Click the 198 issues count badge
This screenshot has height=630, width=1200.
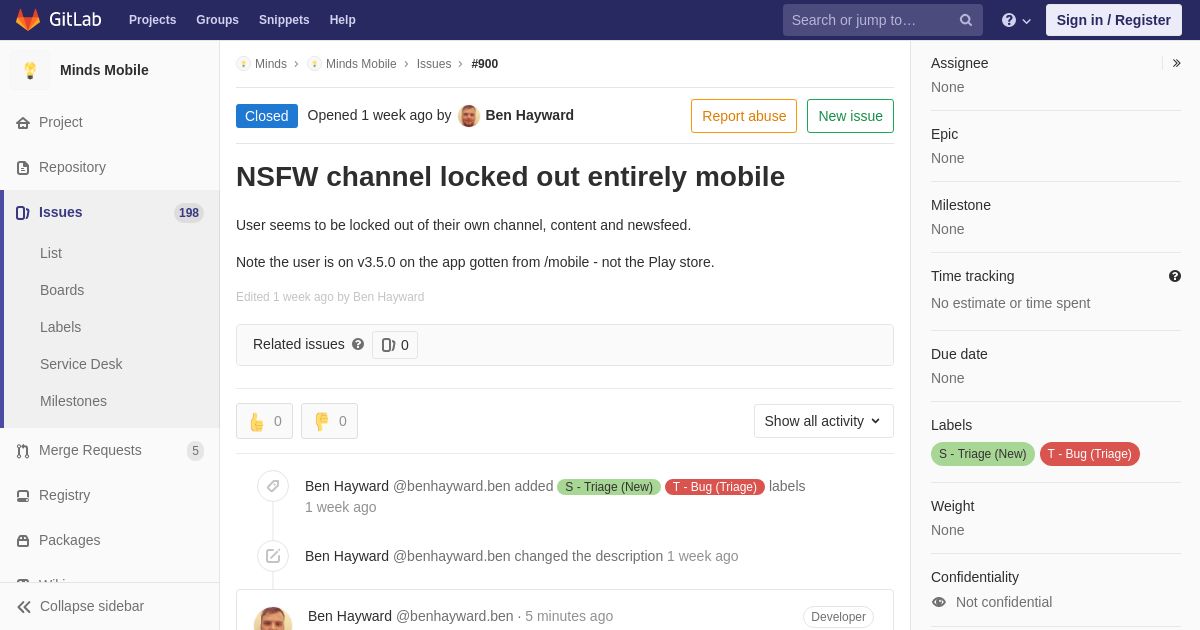click(x=189, y=213)
